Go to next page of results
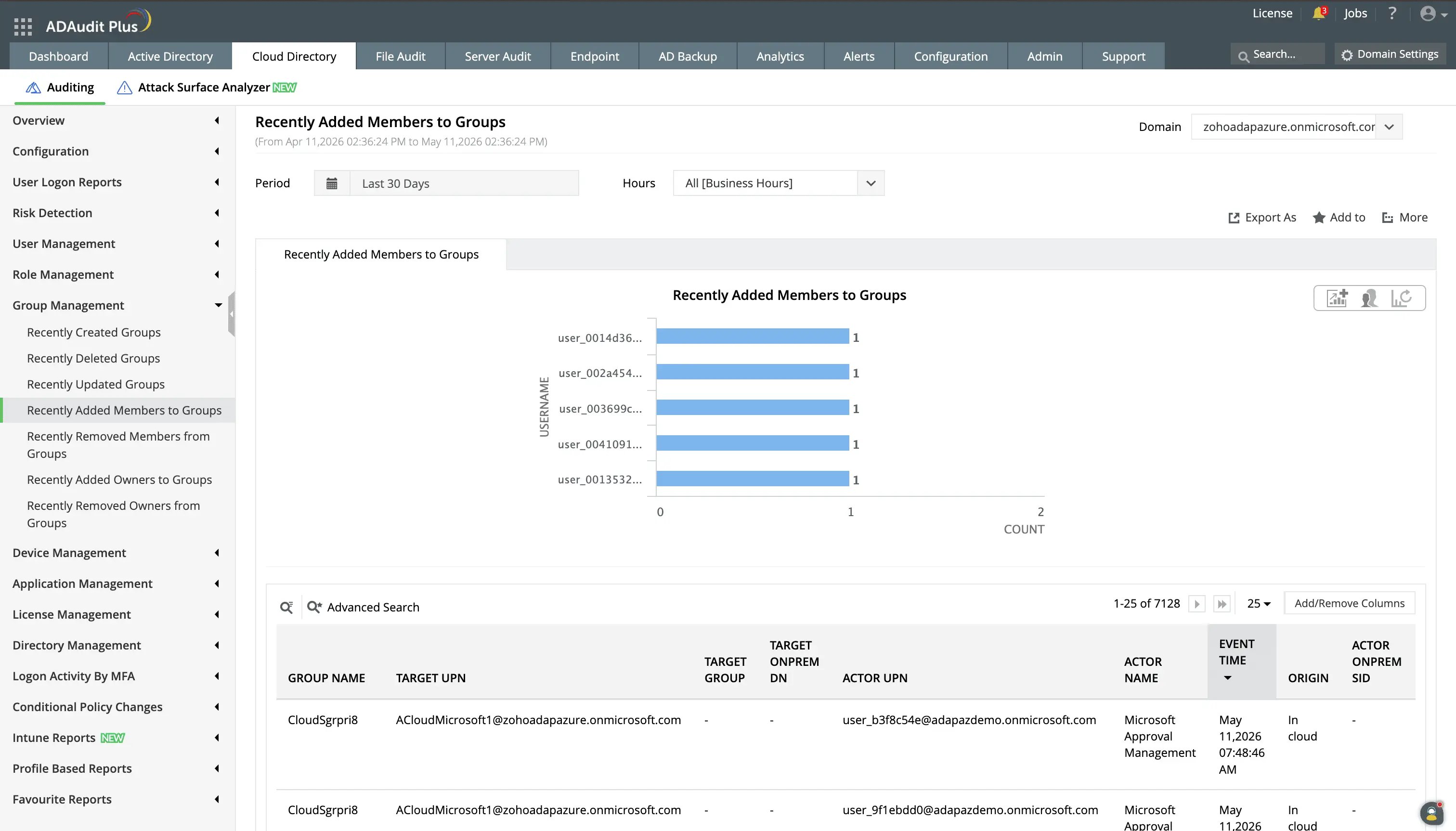The width and height of the screenshot is (1456, 831). coord(1197,604)
